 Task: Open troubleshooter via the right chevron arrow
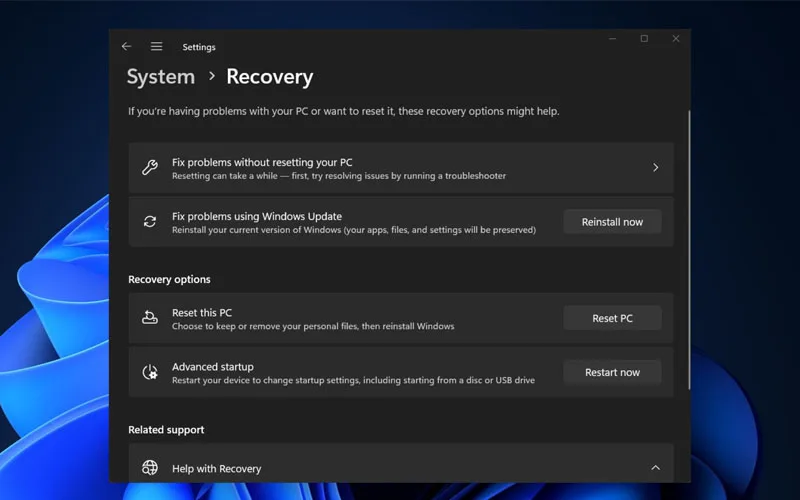[655, 168]
